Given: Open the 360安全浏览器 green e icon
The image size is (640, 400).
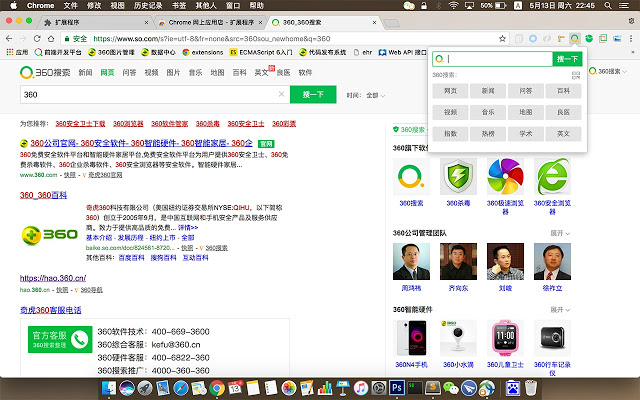Looking at the screenshot, I should pos(552,176).
